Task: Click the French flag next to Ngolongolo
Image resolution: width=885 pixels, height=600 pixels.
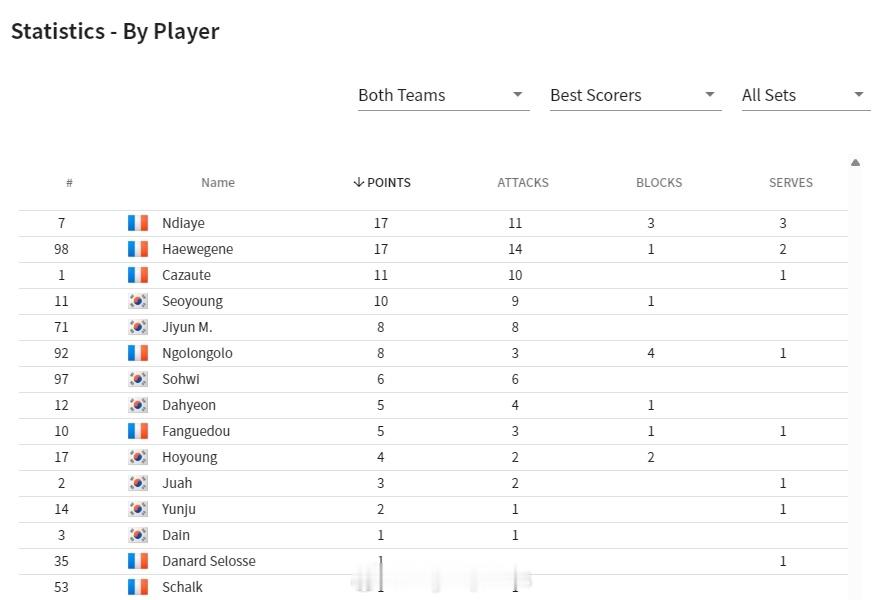Action: 138,353
